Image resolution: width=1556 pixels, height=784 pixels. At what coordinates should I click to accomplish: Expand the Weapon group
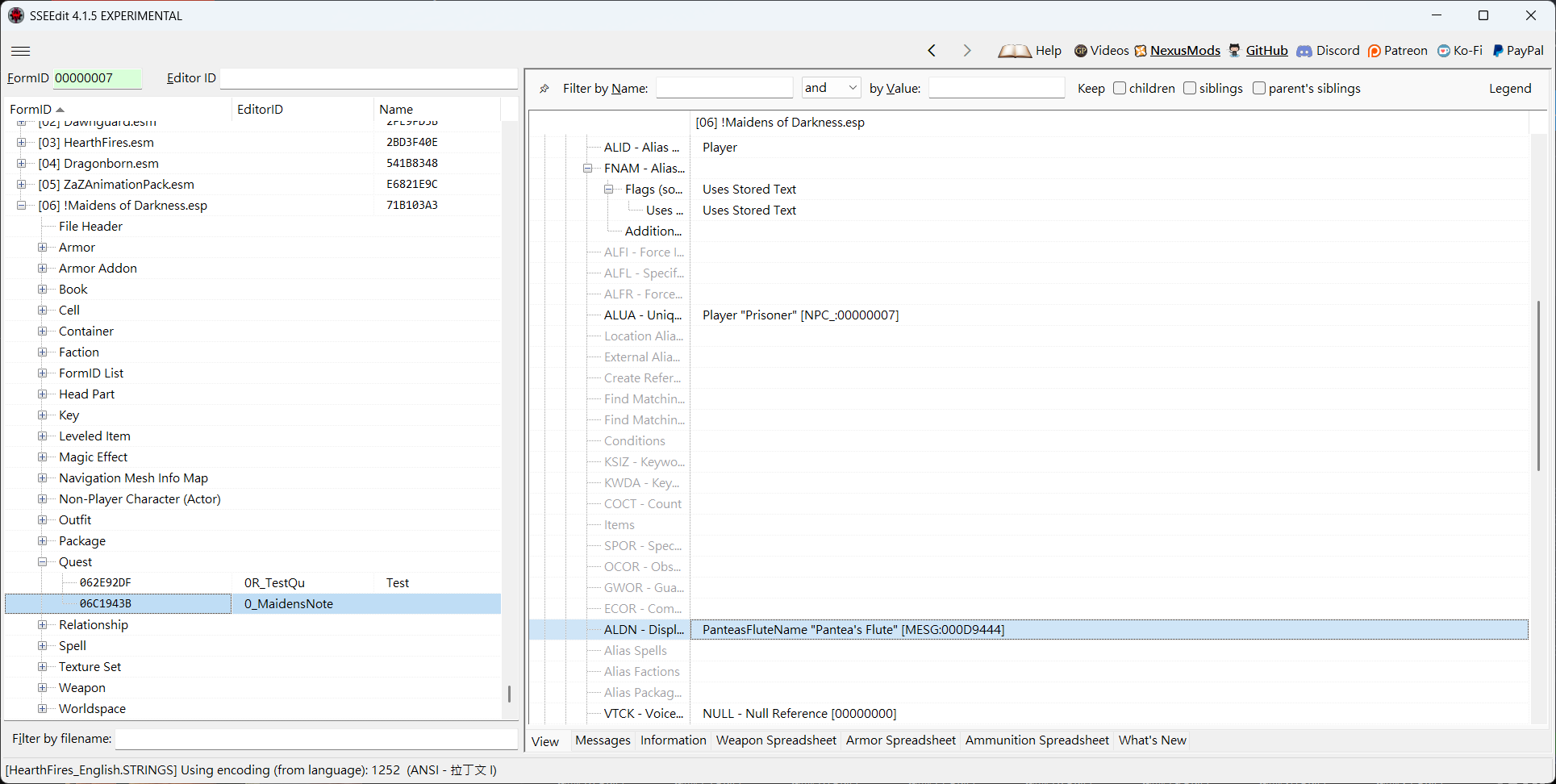(43, 687)
